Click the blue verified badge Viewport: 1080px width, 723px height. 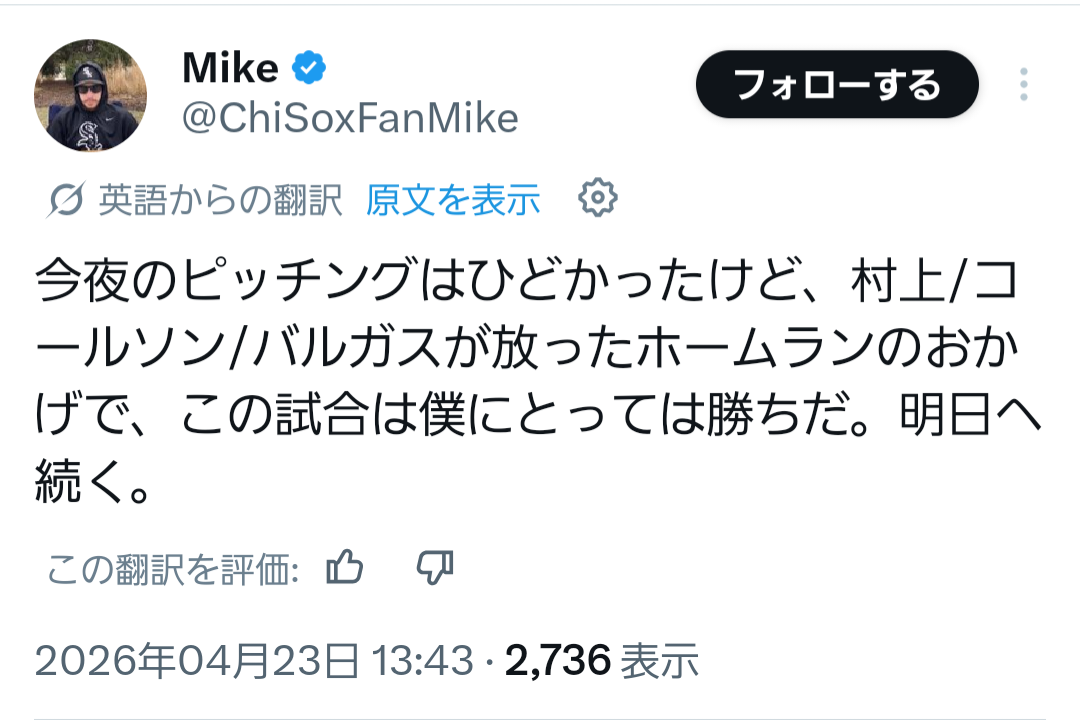(308, 69)
